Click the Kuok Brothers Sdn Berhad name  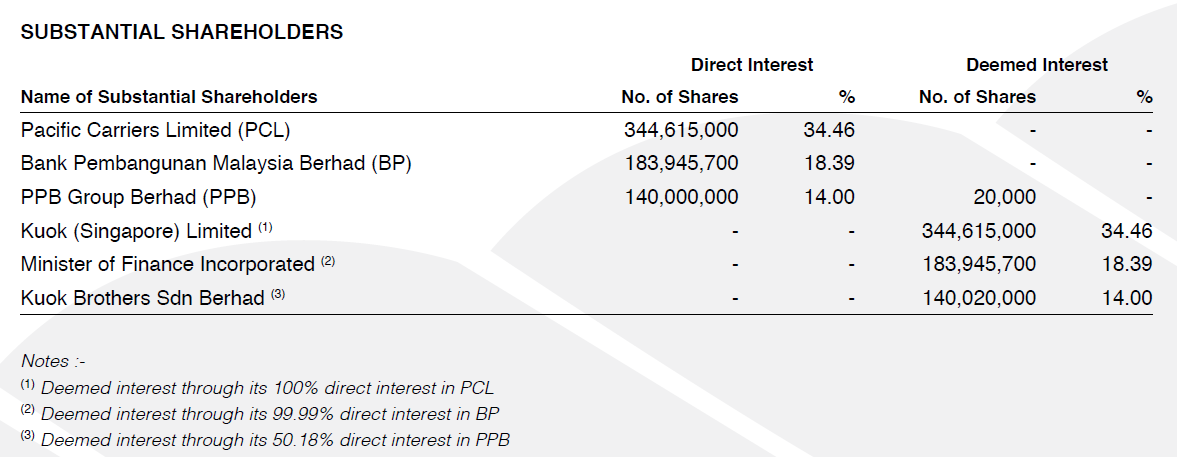tap(143, 298)
